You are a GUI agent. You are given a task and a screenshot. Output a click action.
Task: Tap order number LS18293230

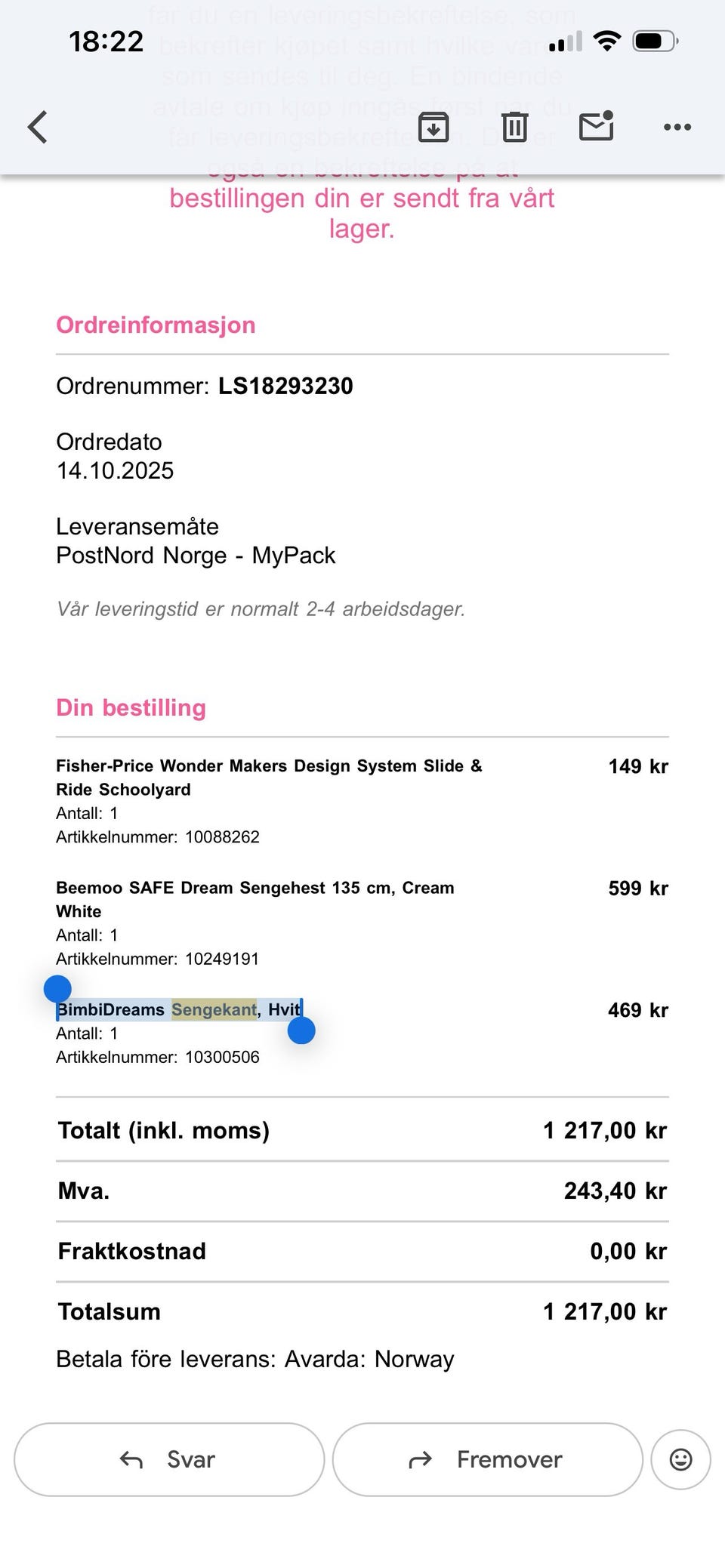click(x=285, y=386)
